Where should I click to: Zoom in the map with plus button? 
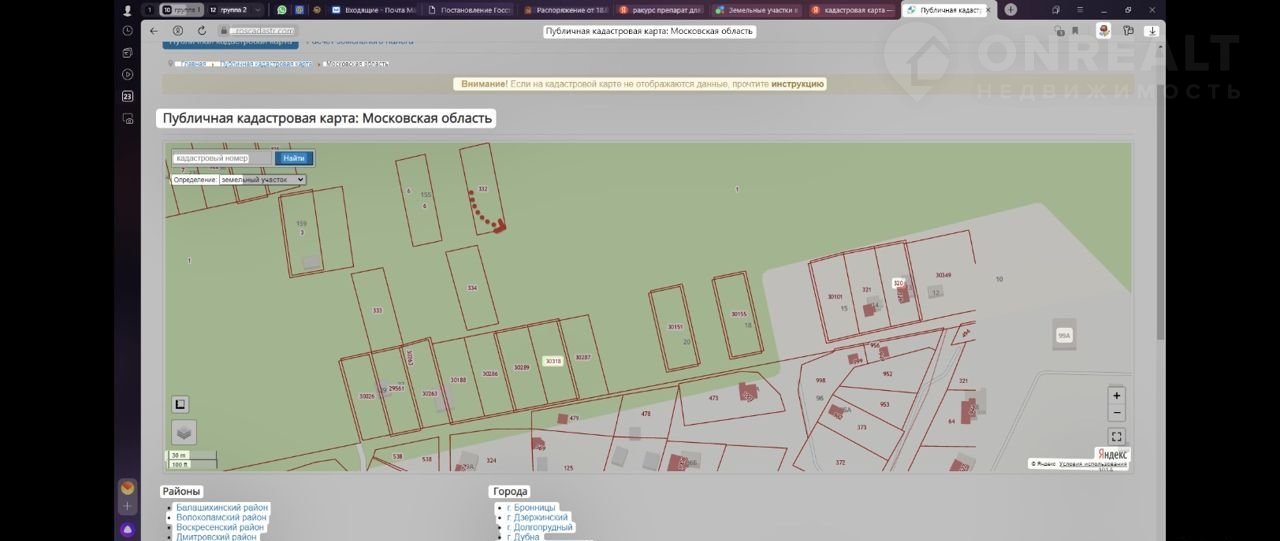click(1117, 395)
